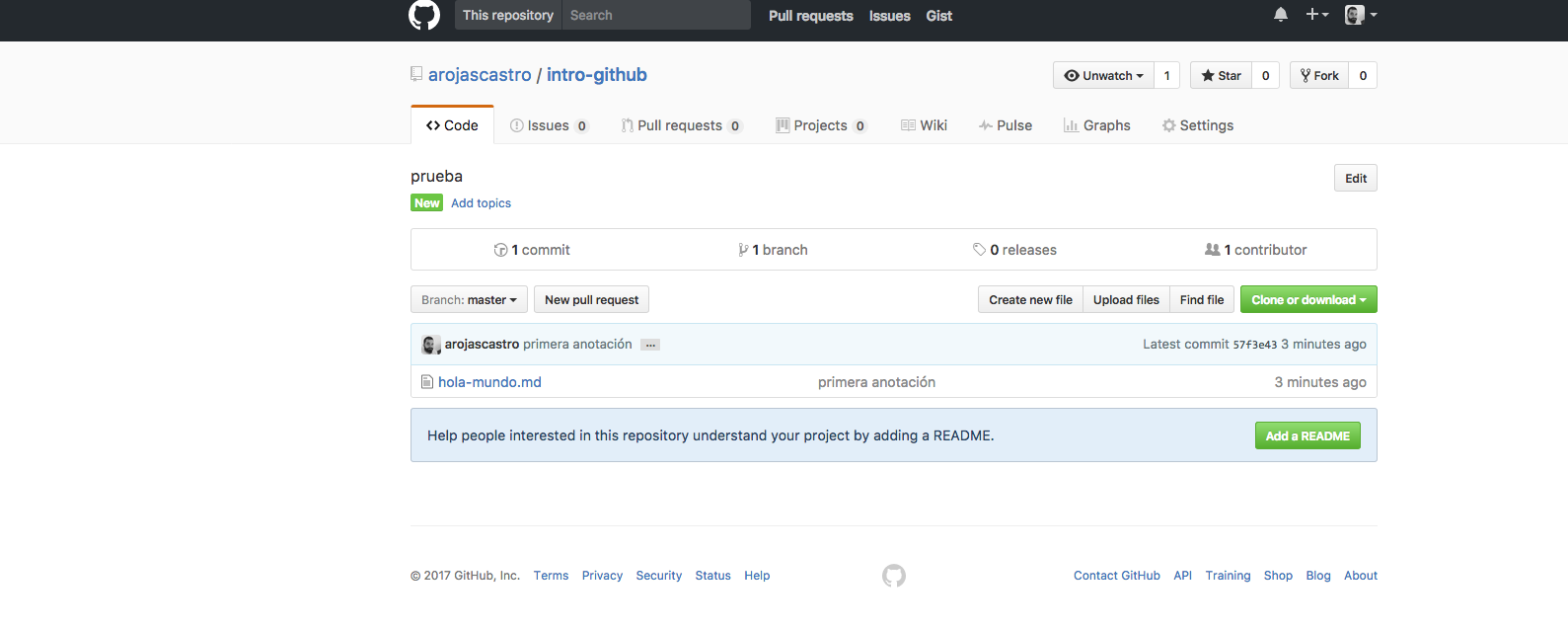1568x630 pixels.
Task: Click the footer GitHub logo icon
Action: tap(893, 576)
